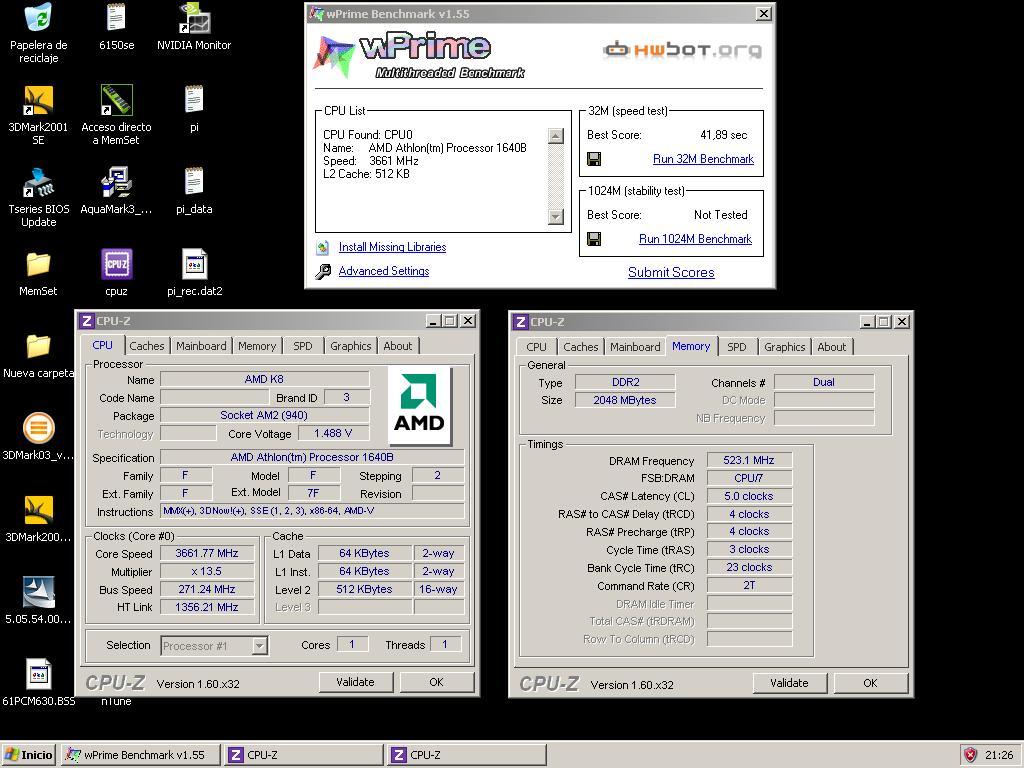Click Validate in right CPU-Z Memory window

pos(789,683)
